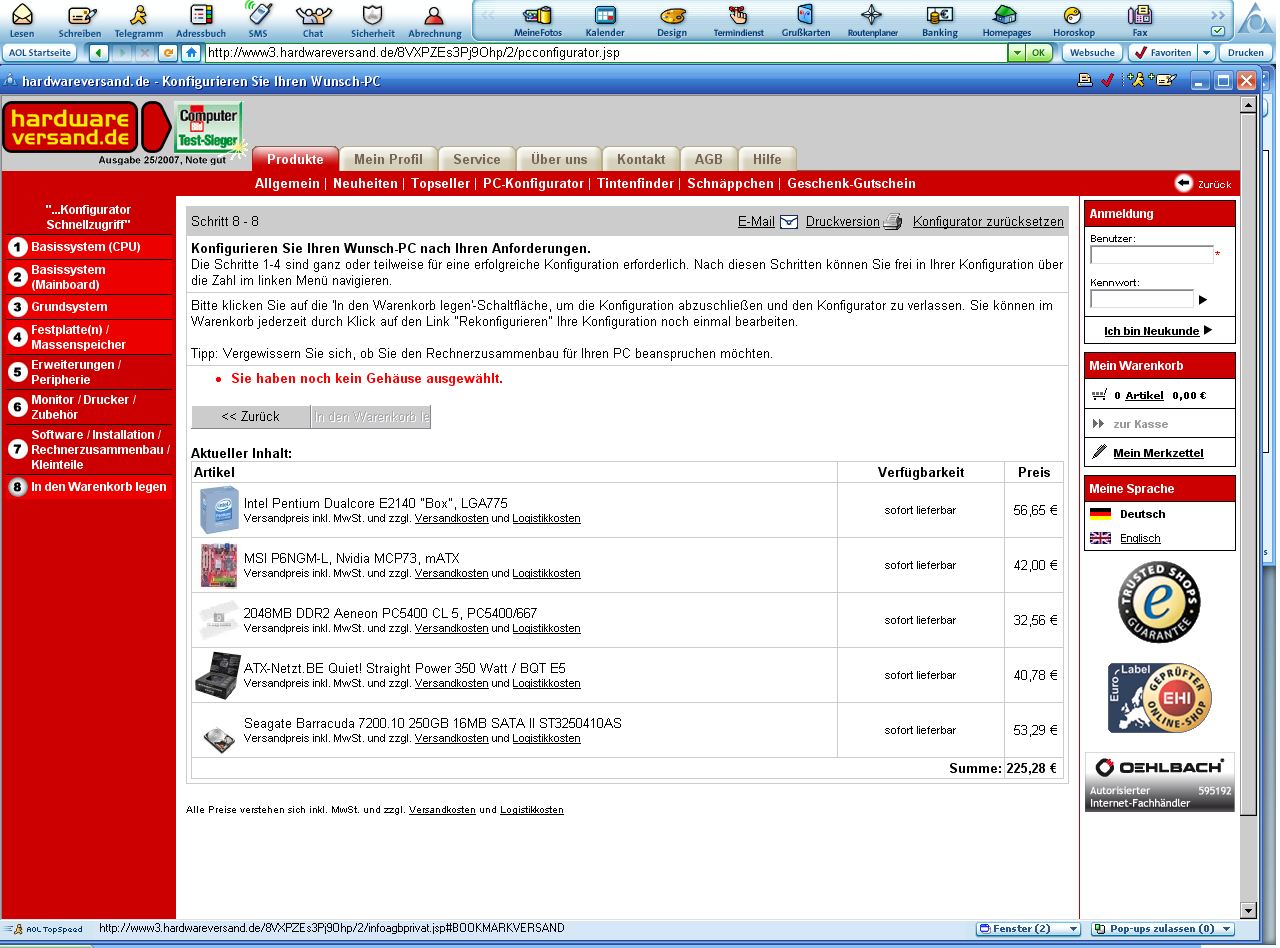This screenshot has width=1280, height=948.
Task: Open the Service tab
Action: [x=477, y=159]
